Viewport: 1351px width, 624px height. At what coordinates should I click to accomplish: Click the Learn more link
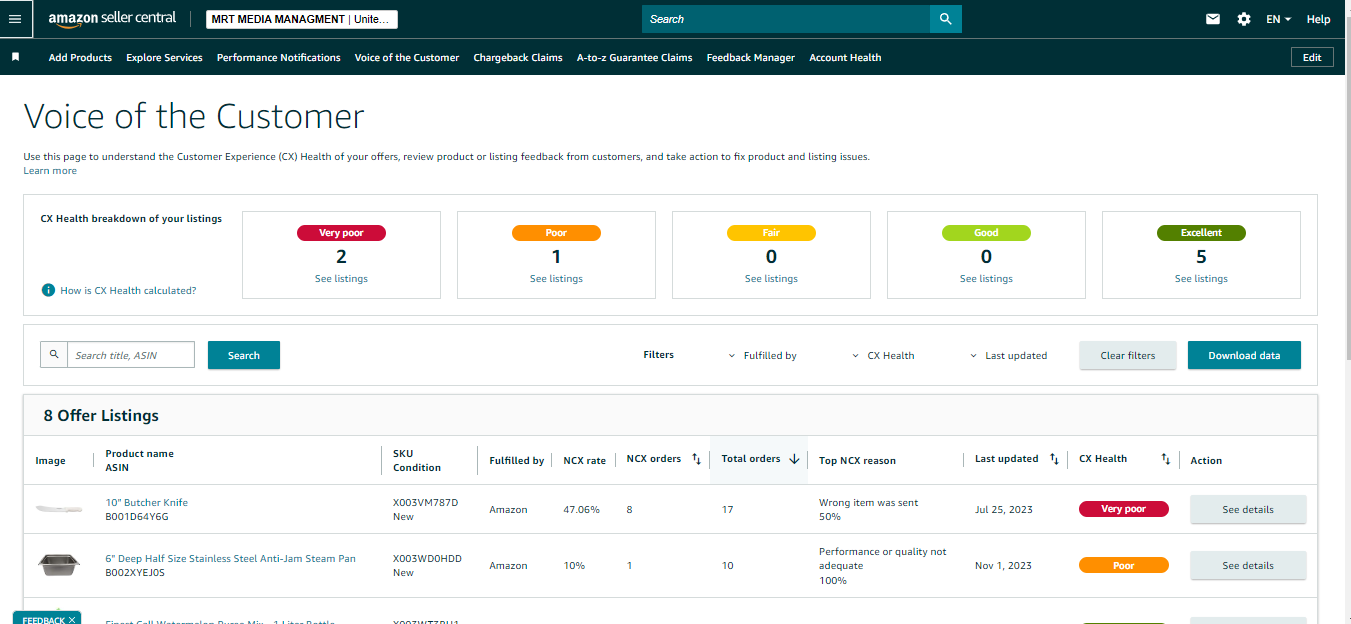(x=50, y=171)
